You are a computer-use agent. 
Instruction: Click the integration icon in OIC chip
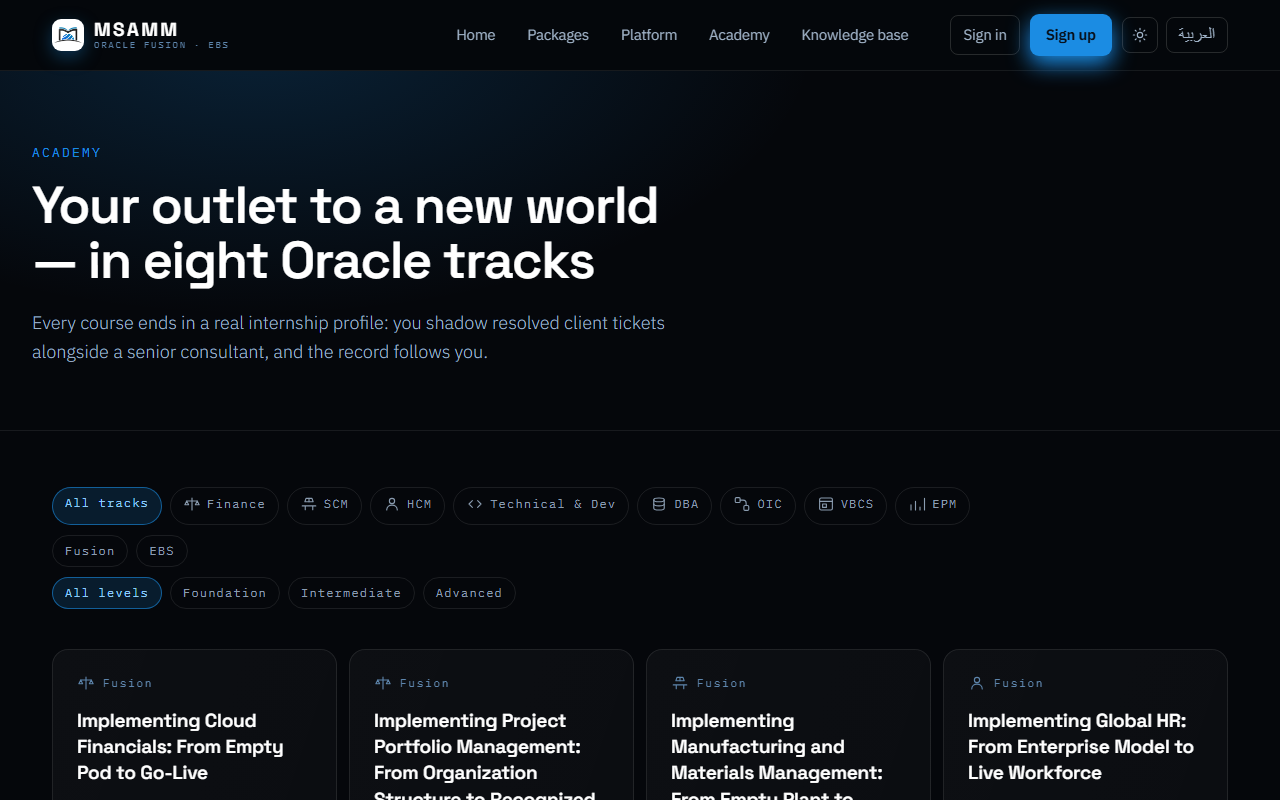click(742, 505)
